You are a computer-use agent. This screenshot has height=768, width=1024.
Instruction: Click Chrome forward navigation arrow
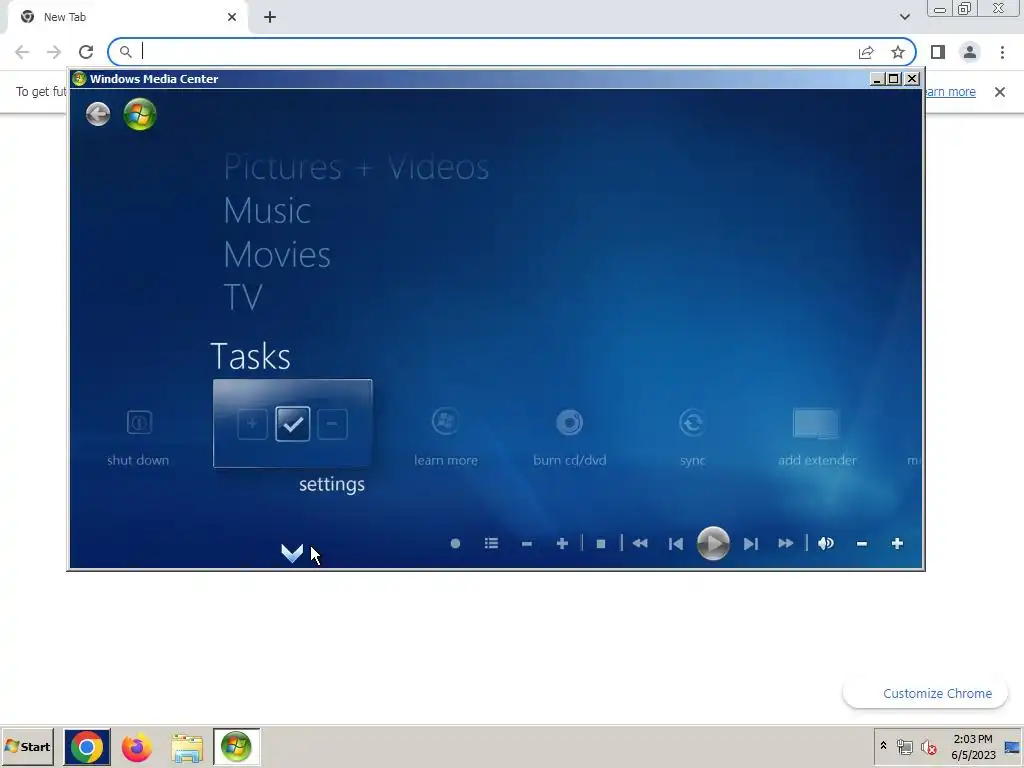coord(54,52)
